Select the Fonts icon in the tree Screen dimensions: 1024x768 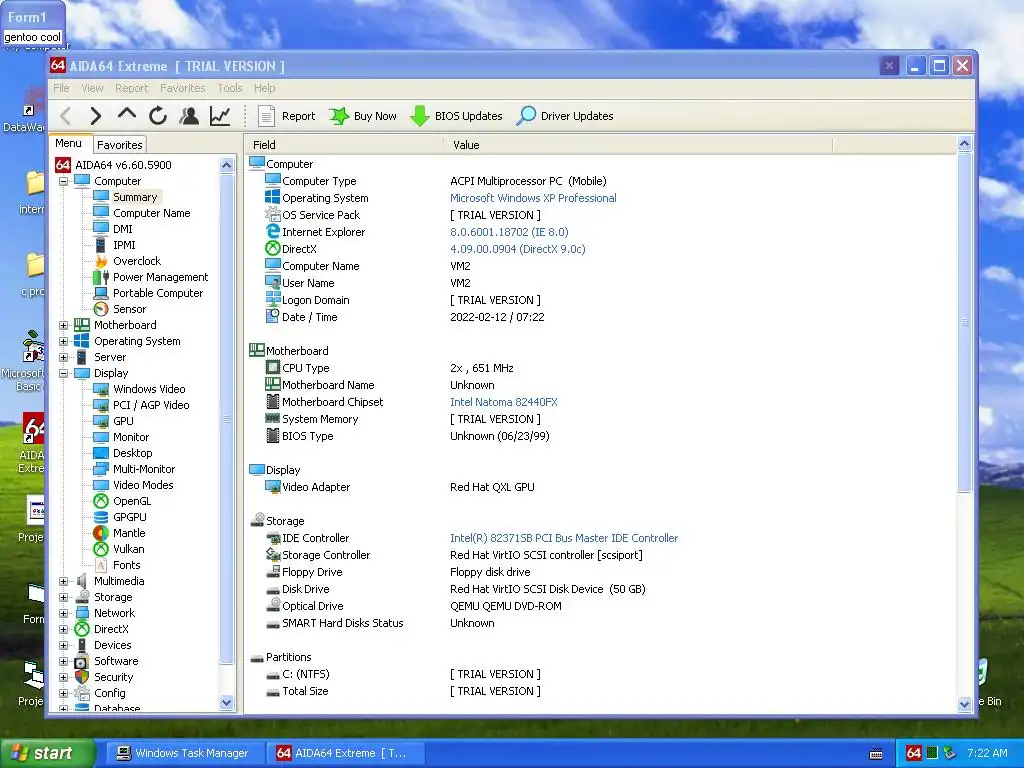tap(101, 565)
